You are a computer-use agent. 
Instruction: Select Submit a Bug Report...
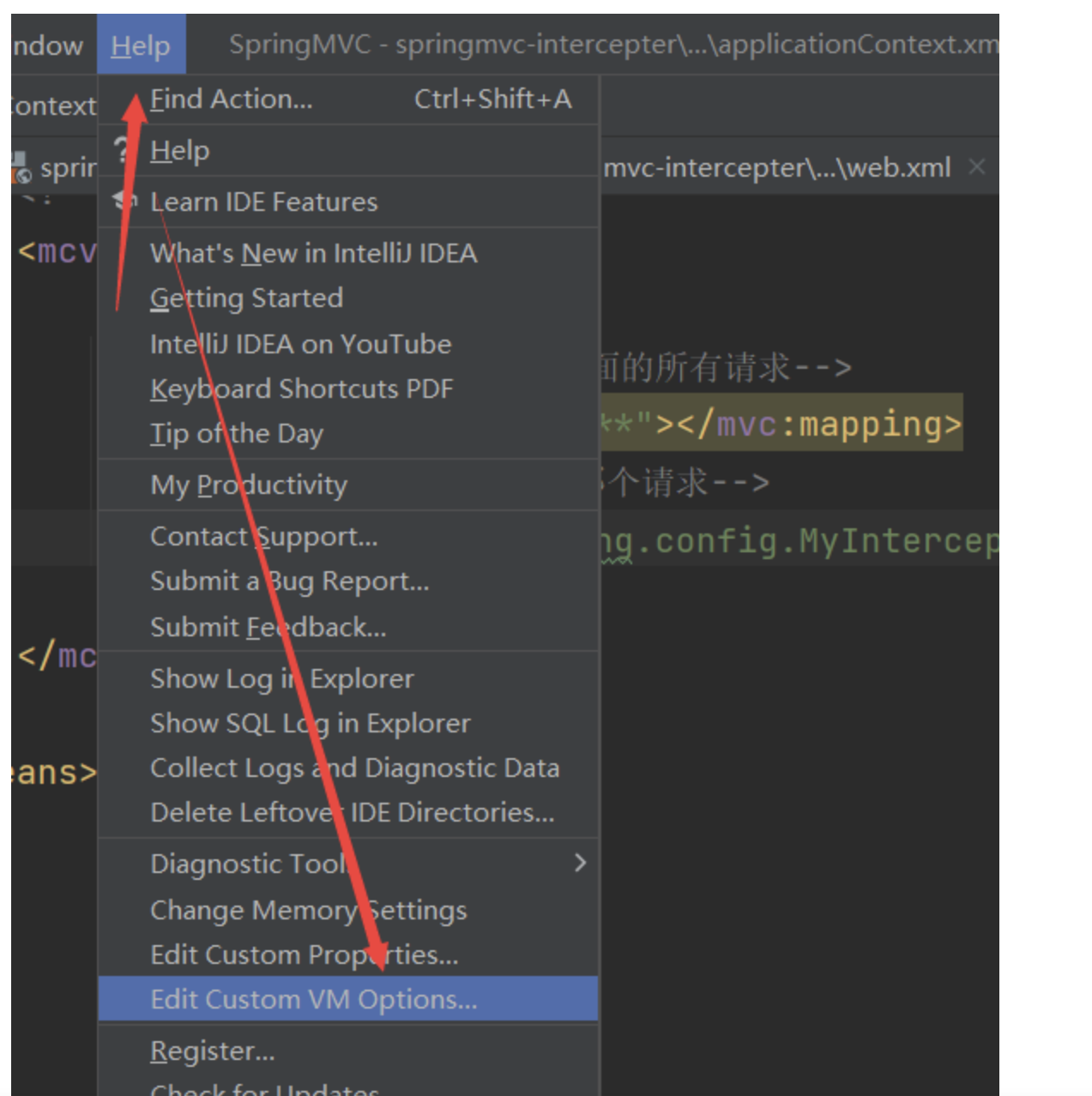click(x=348, y=581)
